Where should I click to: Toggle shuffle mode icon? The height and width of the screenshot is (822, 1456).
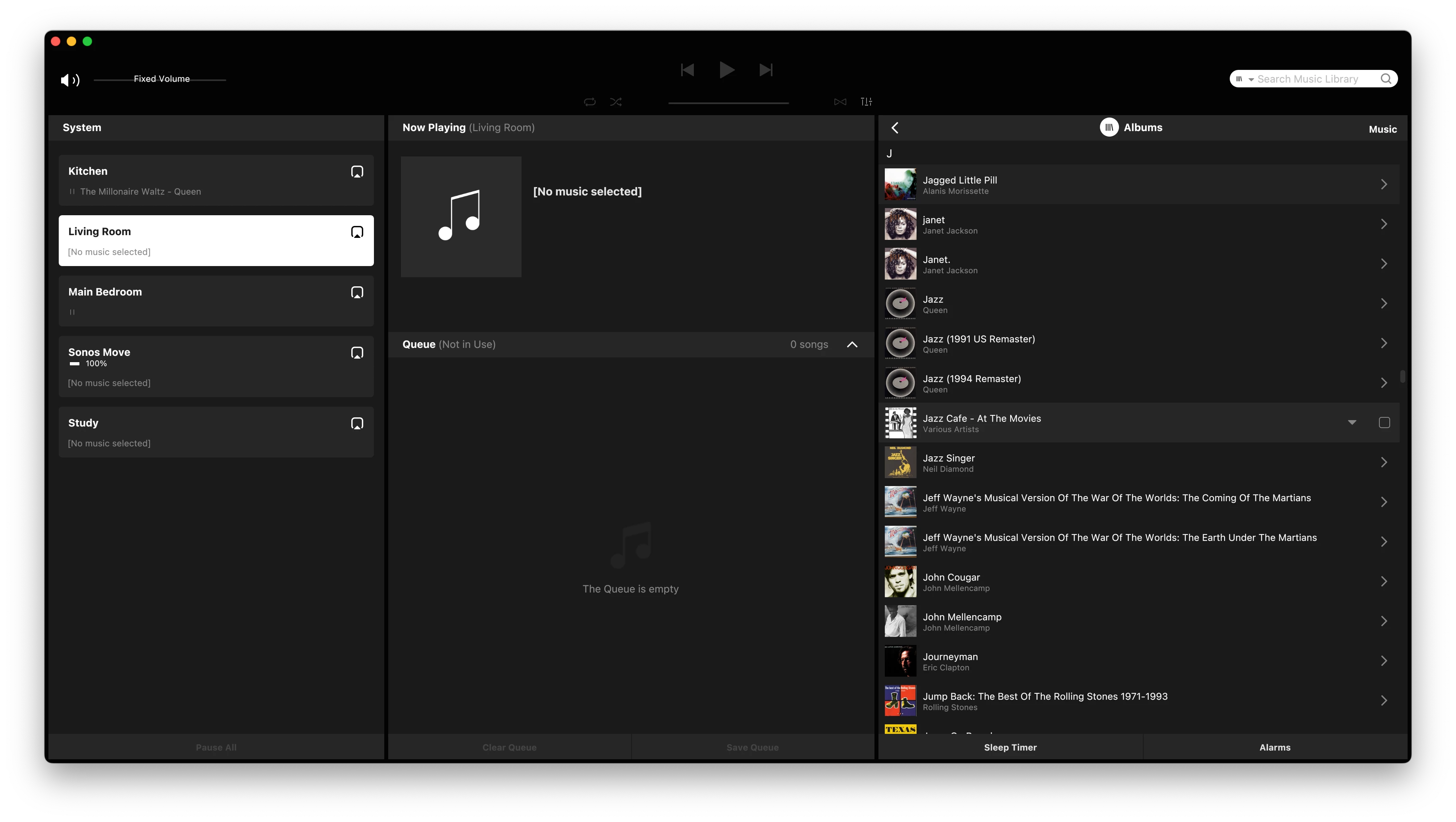pos(616,102)
